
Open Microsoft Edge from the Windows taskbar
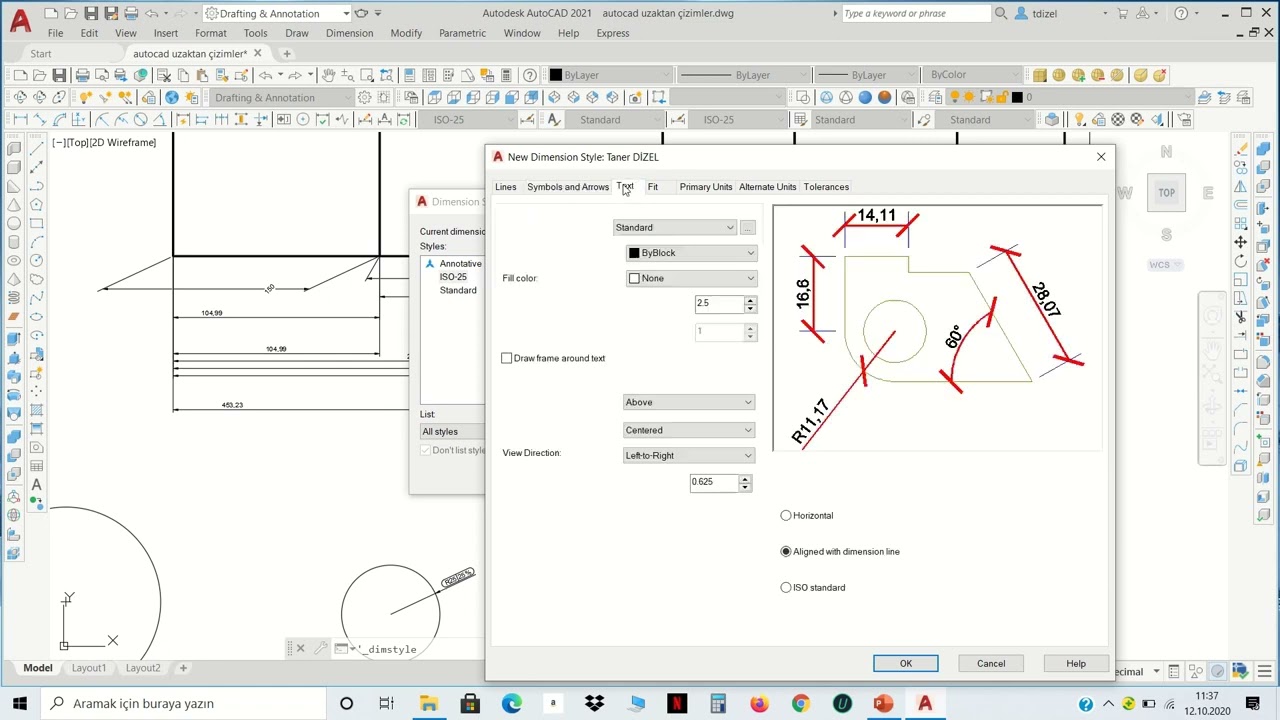click(511, 703)
